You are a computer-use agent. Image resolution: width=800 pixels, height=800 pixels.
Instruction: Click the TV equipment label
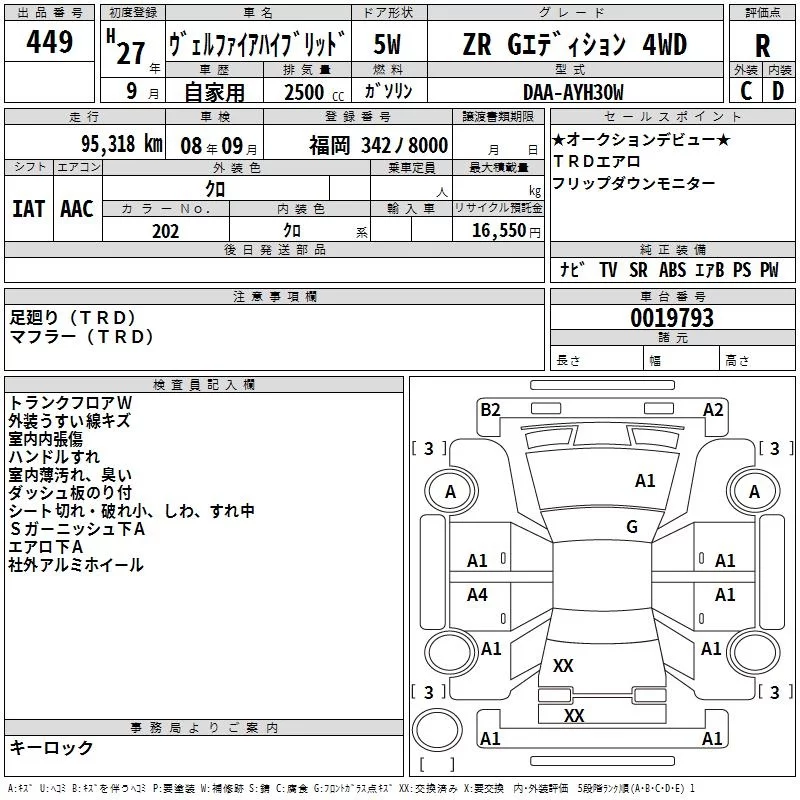[x=608, y=270]
